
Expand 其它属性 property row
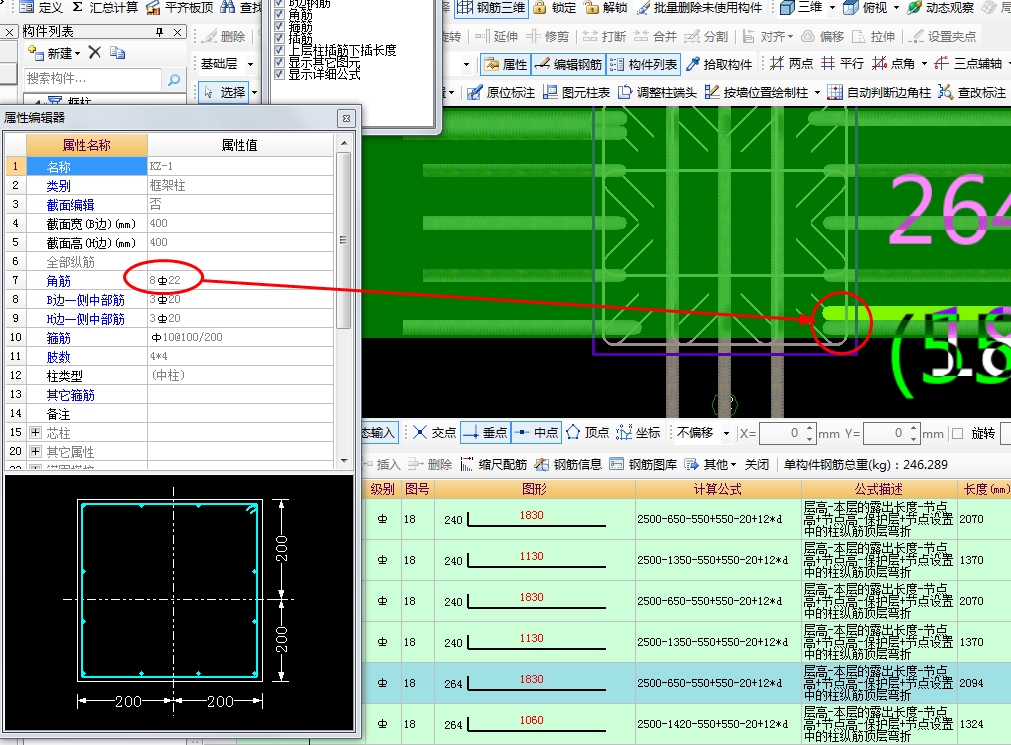point(35,451)
